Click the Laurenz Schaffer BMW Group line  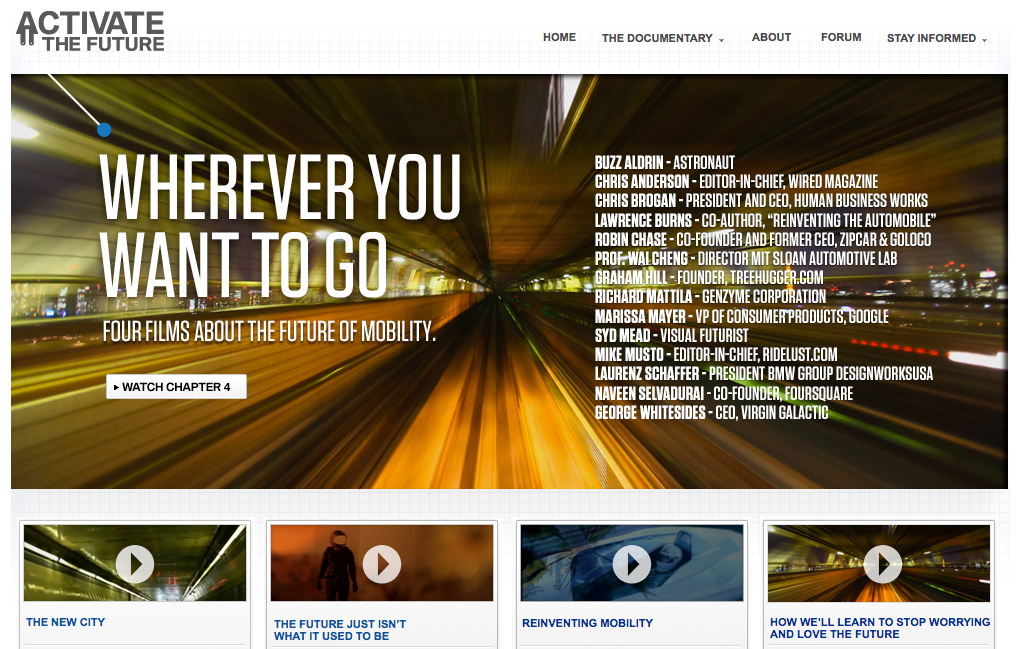point(763,374)
